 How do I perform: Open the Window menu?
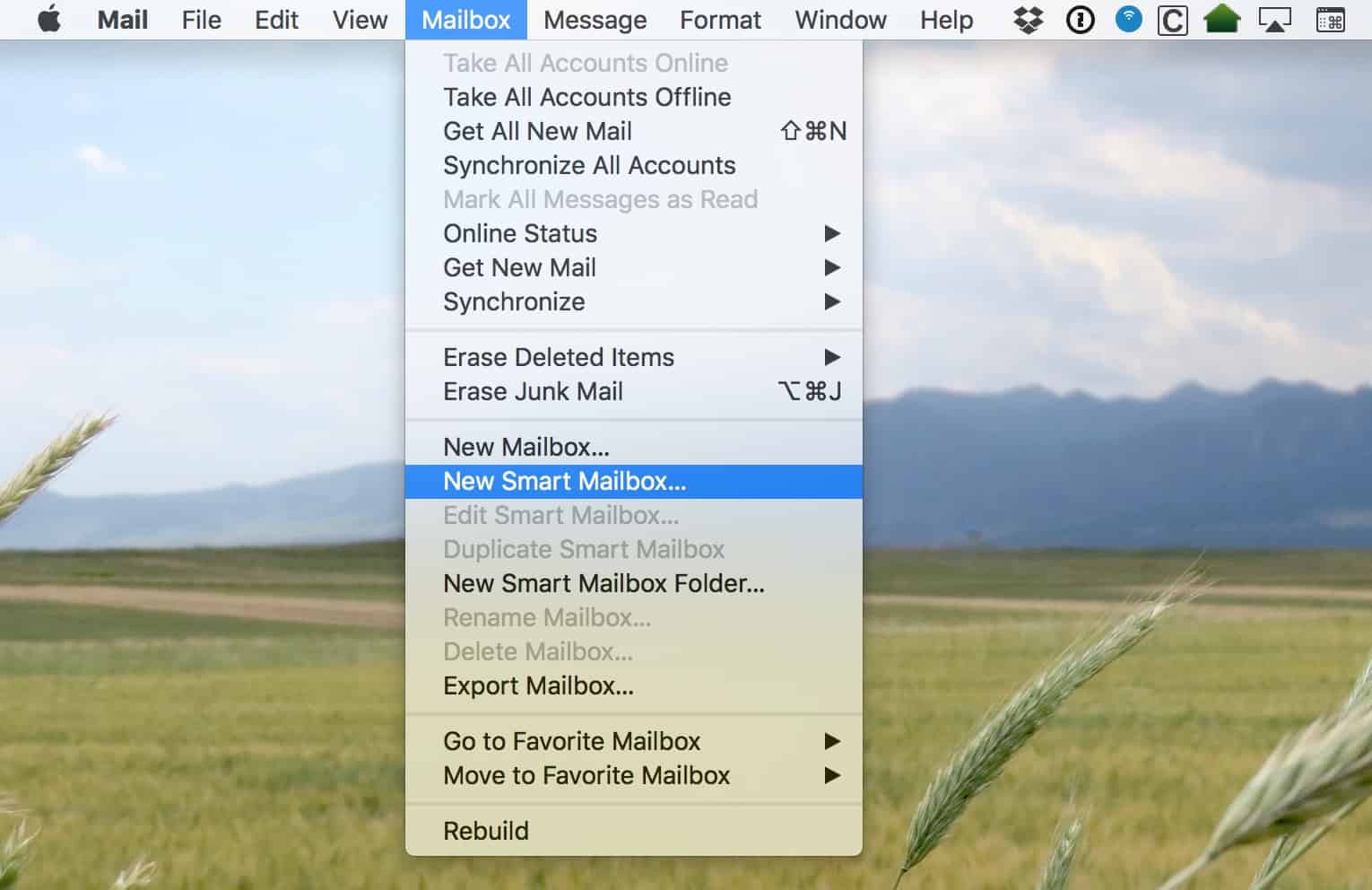tap(840, 20)
